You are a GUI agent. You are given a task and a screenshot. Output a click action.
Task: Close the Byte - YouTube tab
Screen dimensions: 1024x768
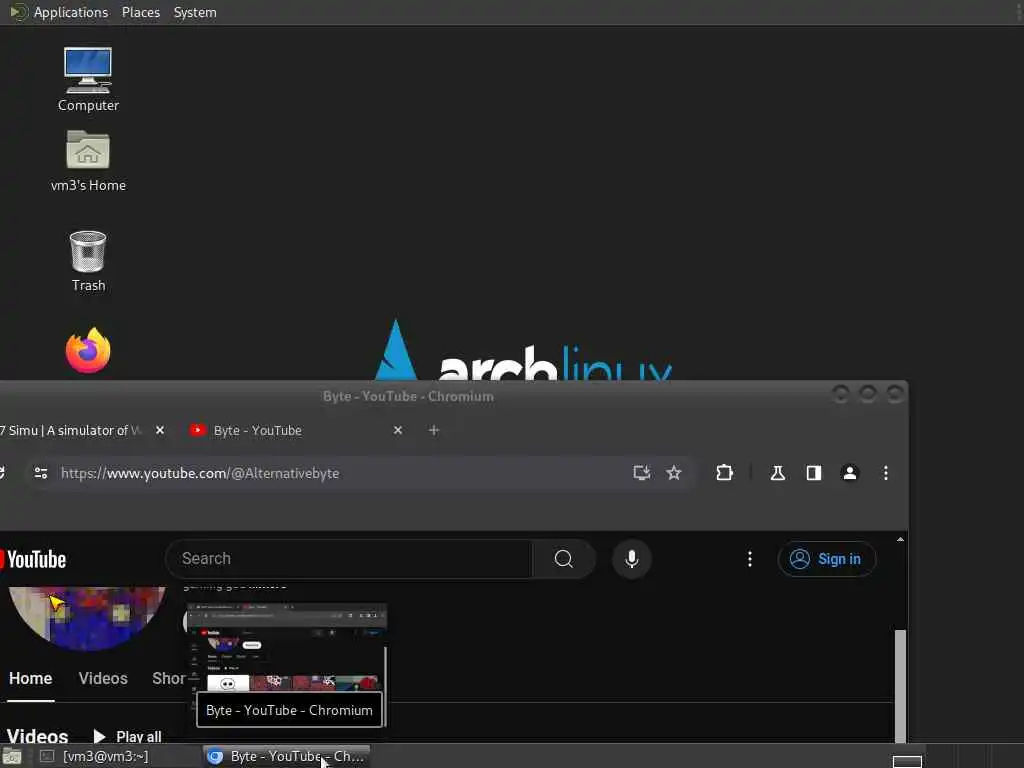(398, 430)
